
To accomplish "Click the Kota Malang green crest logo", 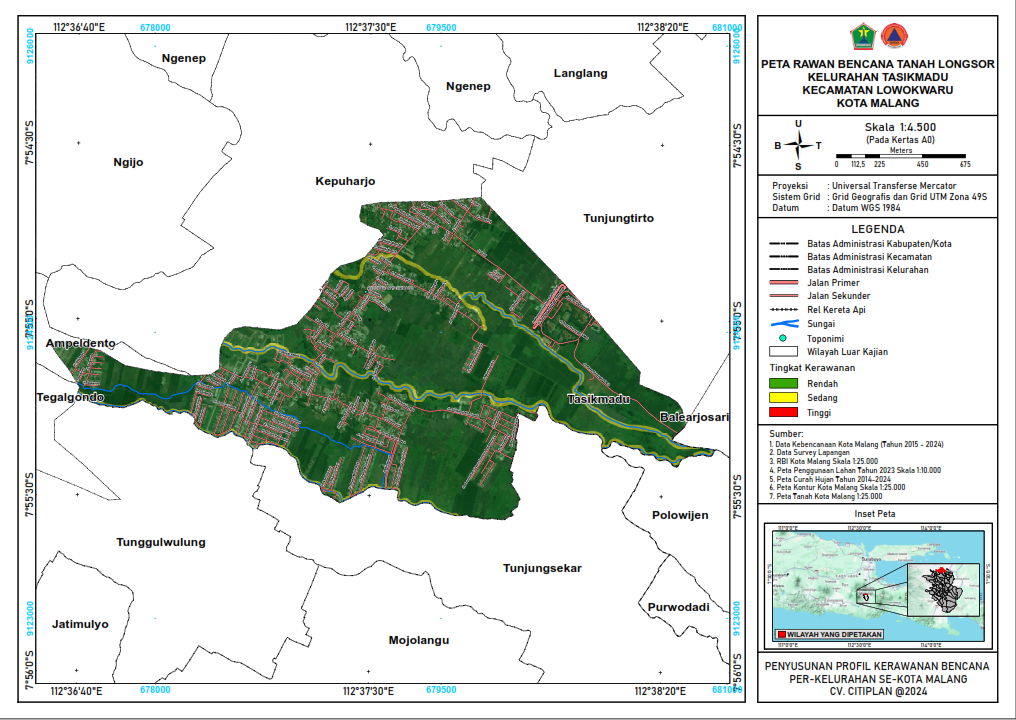I will point(862,35).
